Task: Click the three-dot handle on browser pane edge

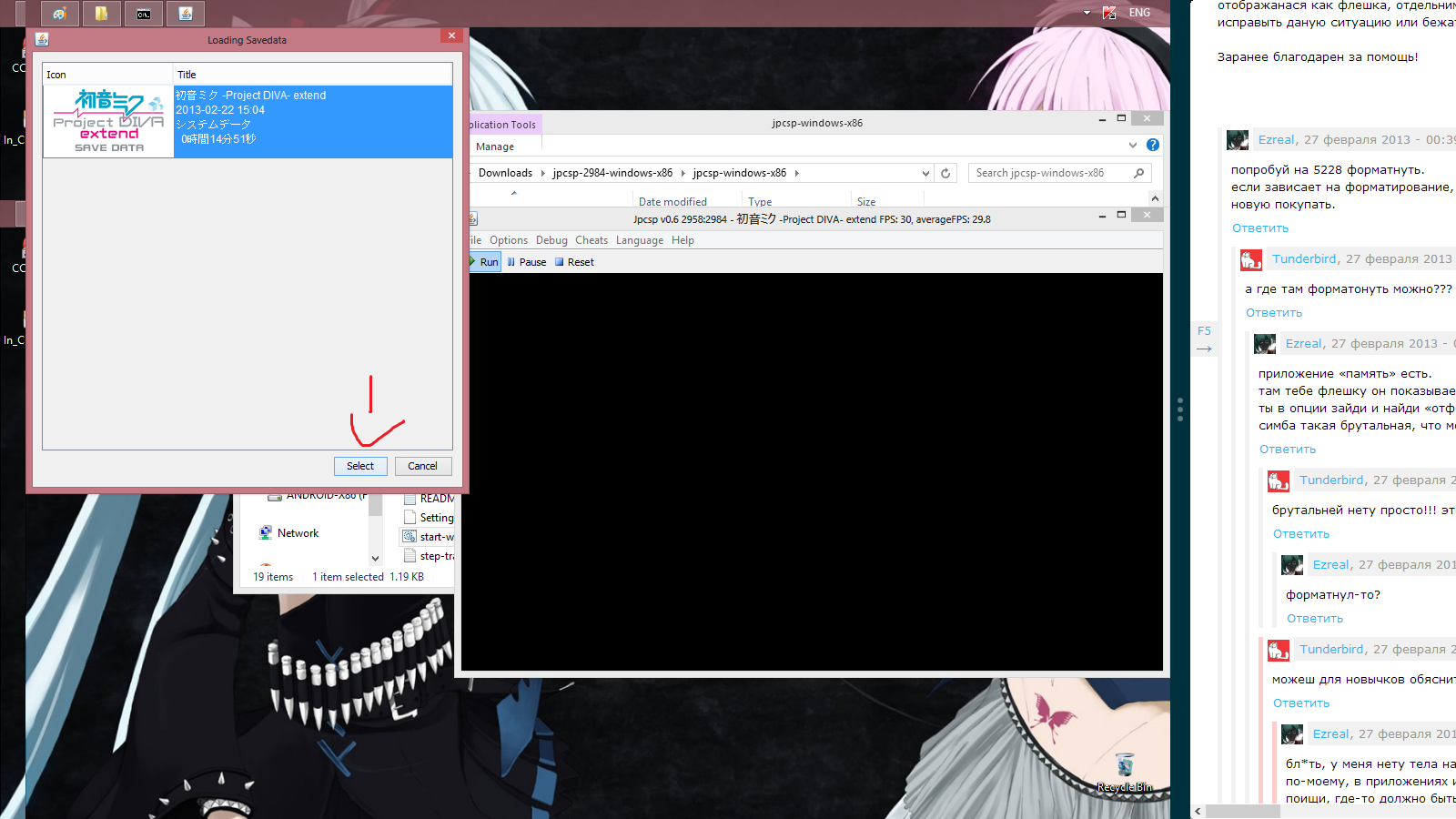Action: pyautogui.click(x=1180, y=409)
